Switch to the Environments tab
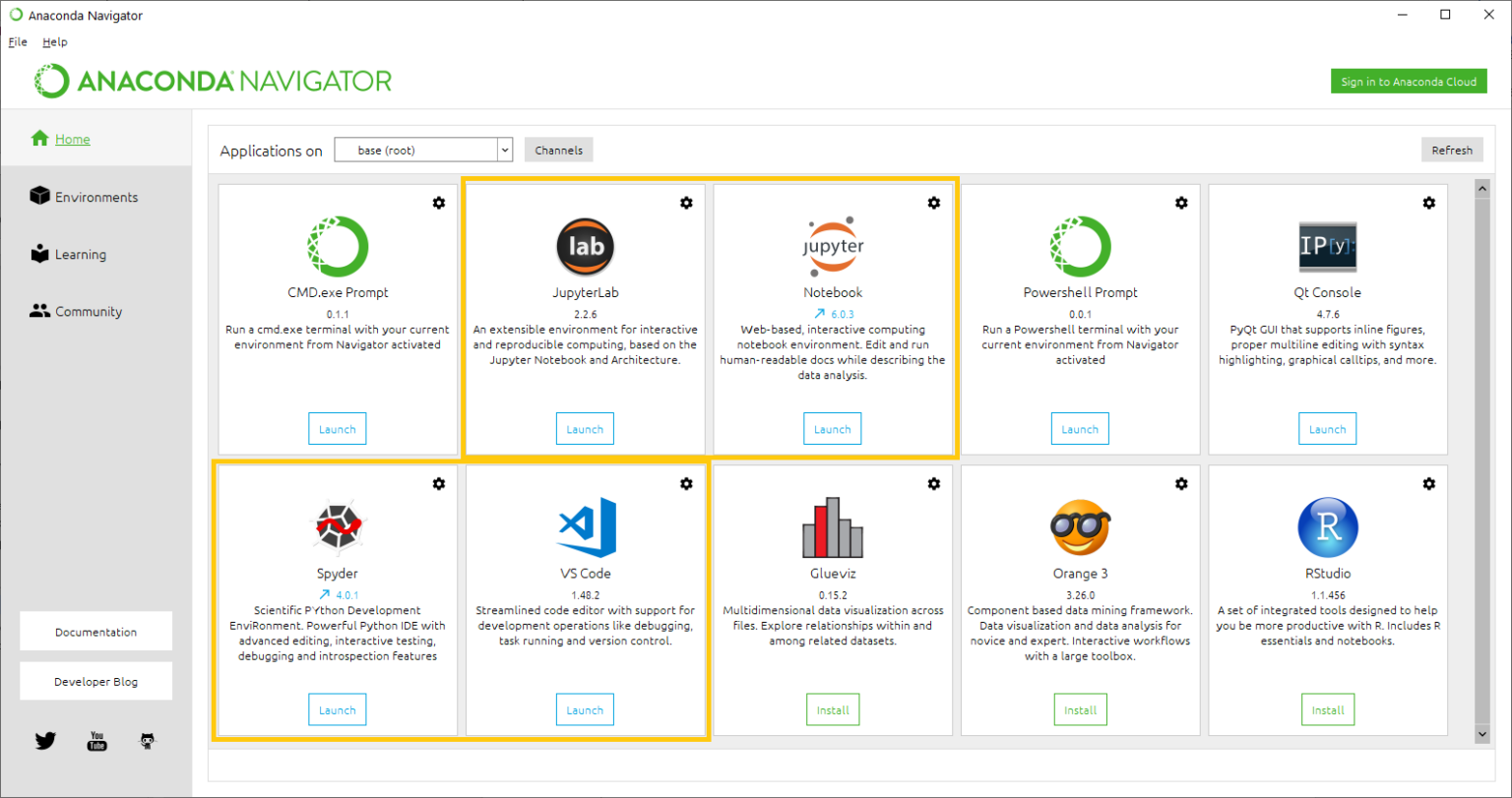The height and width of the screenshot is (798, 1512). click(95, 197)
